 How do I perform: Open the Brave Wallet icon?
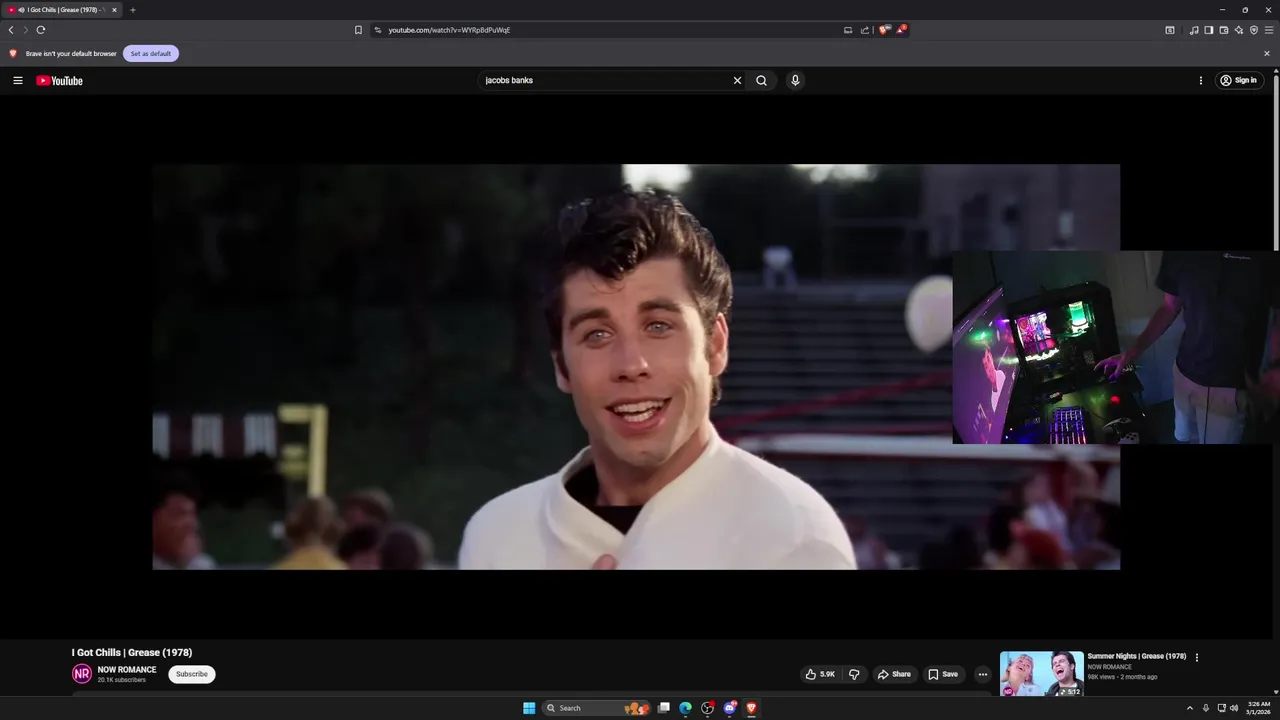(x=1224, y=30)
